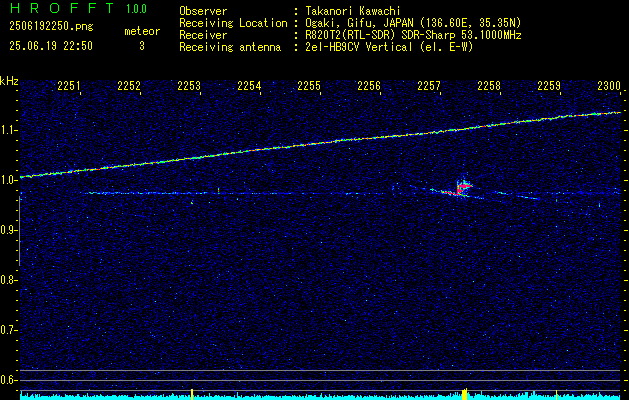Click the cyan signal level strip at bottom
This screenshot has width=629, height=400.
[x=321, y=397]
